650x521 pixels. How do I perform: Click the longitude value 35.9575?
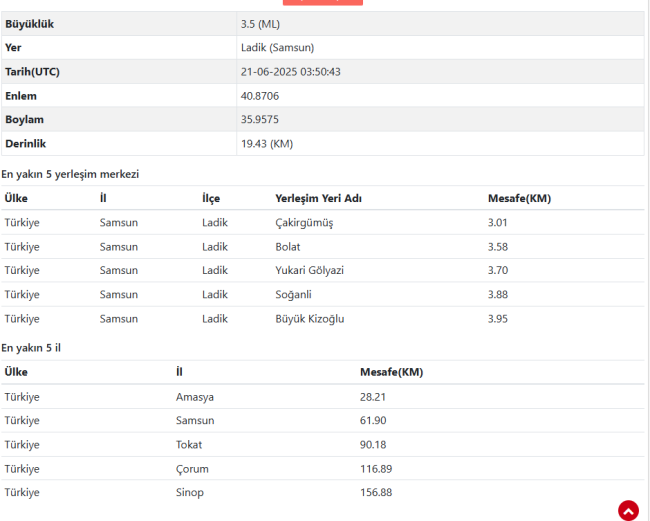pyautogui.click(x=260, y=119)
